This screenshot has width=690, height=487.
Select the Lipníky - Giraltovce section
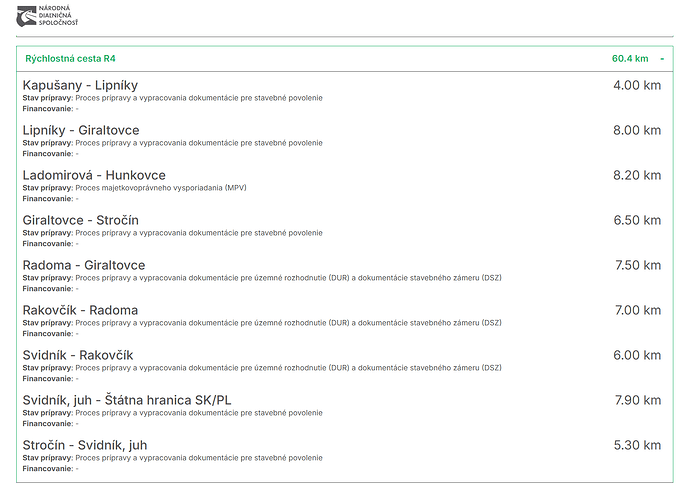pos(81,130)
